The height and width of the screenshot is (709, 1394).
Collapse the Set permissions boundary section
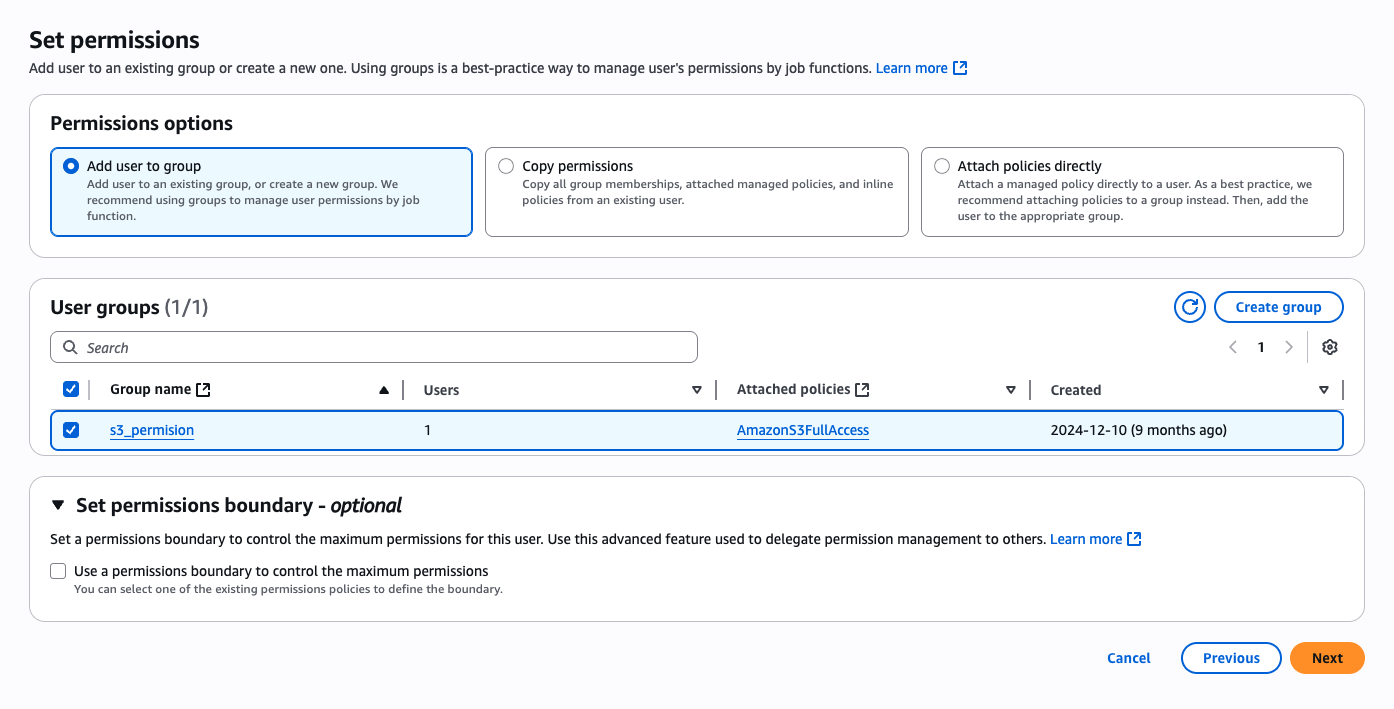(58, 505)
